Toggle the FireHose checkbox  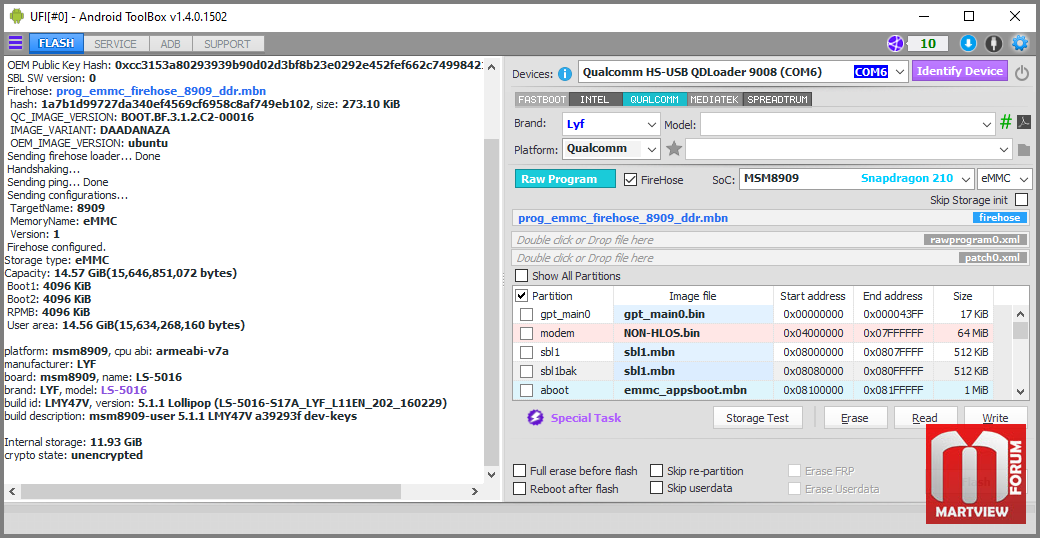coord(631,179)
